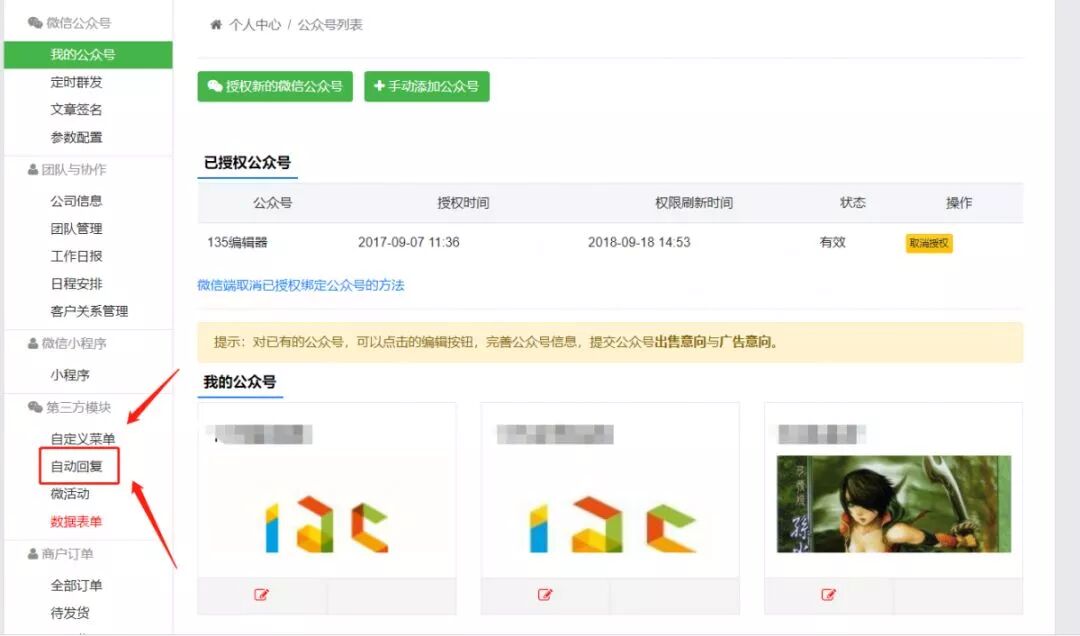
Task: Click edit icon under third account card
Action: coord(828,595)
